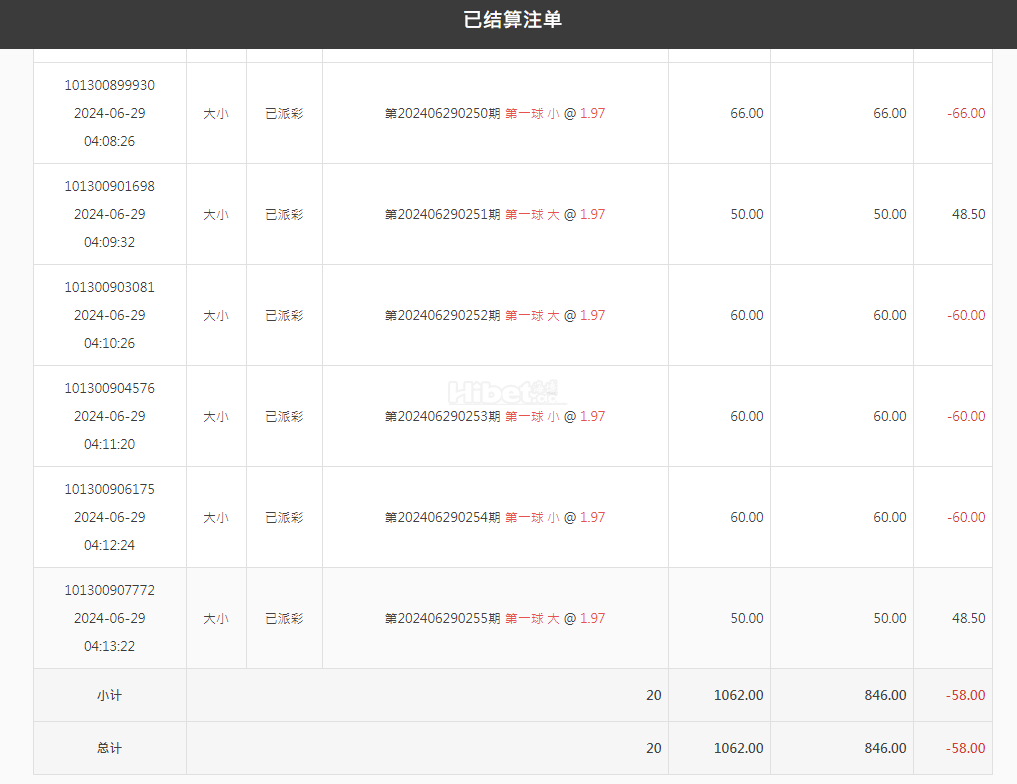Click bet details for period 202406290255
The width and height of the screenshot is (1017, 784).
[495, 619]
